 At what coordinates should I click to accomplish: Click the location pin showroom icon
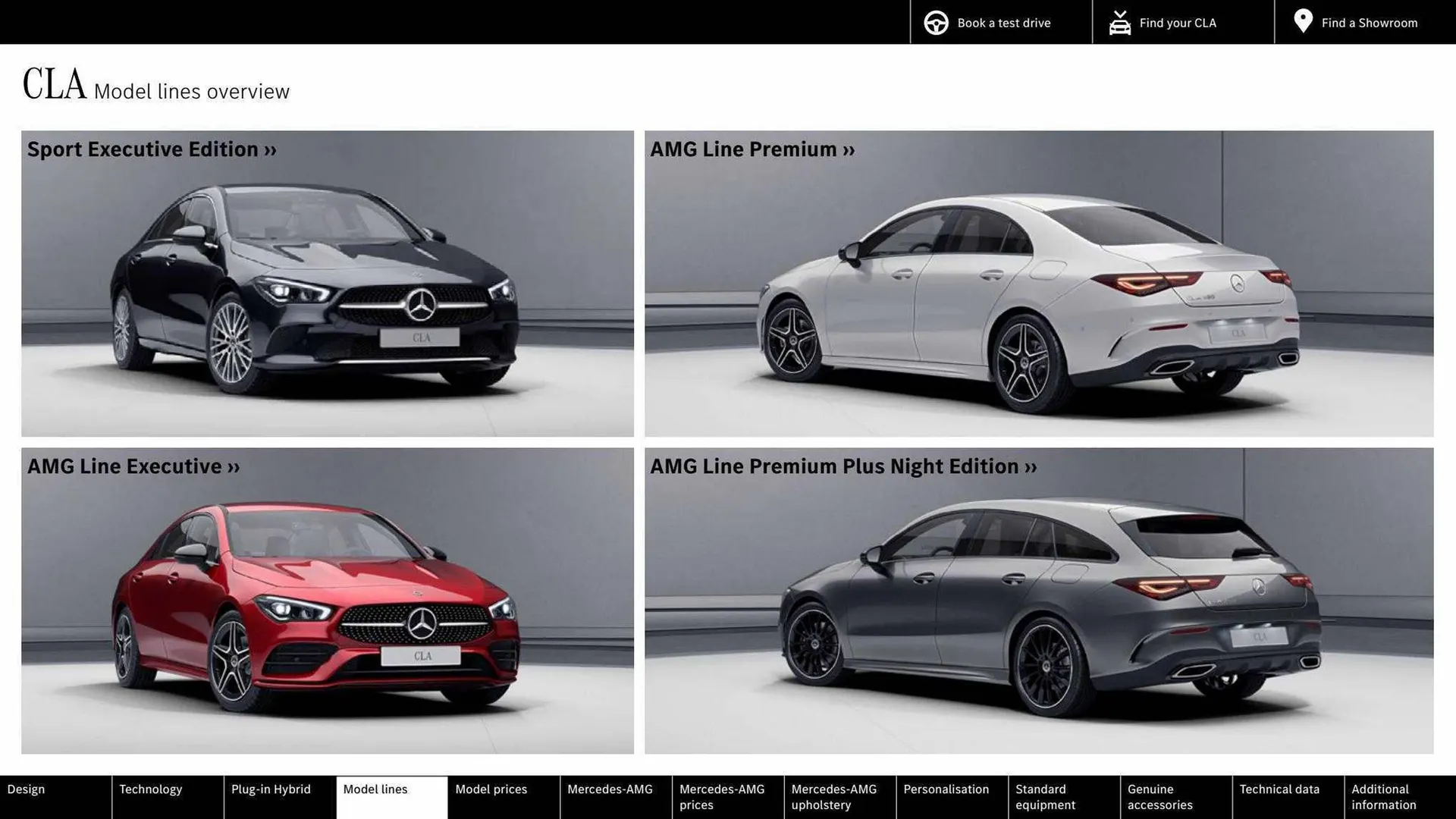[x=1302, y=21]
